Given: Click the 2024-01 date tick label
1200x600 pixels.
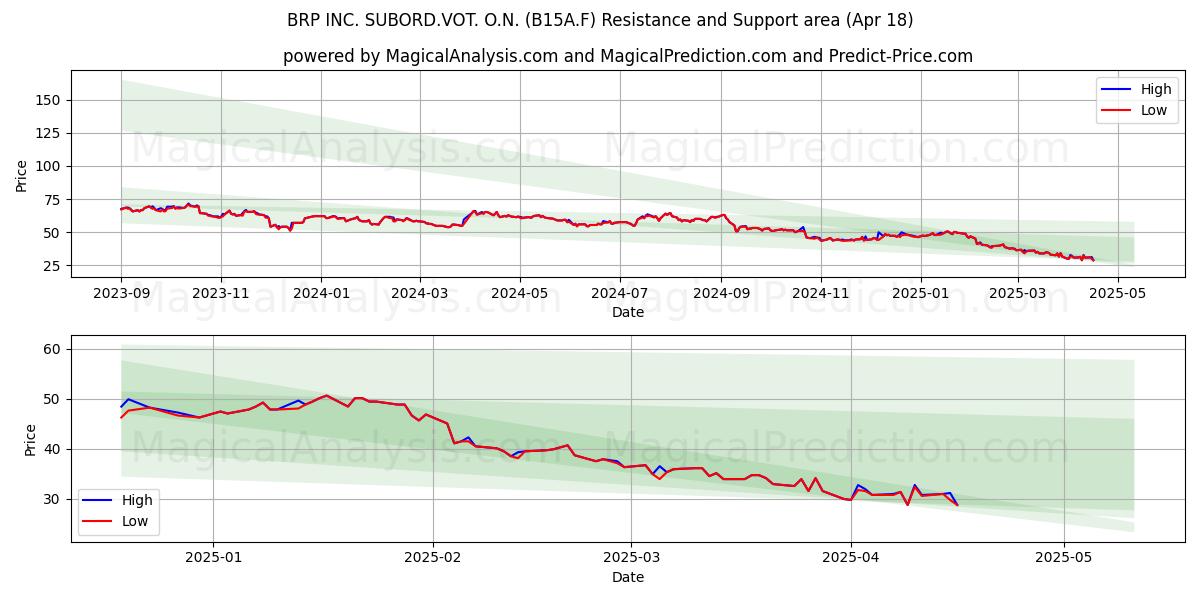Looking at the screenshot, I should 321,294.
